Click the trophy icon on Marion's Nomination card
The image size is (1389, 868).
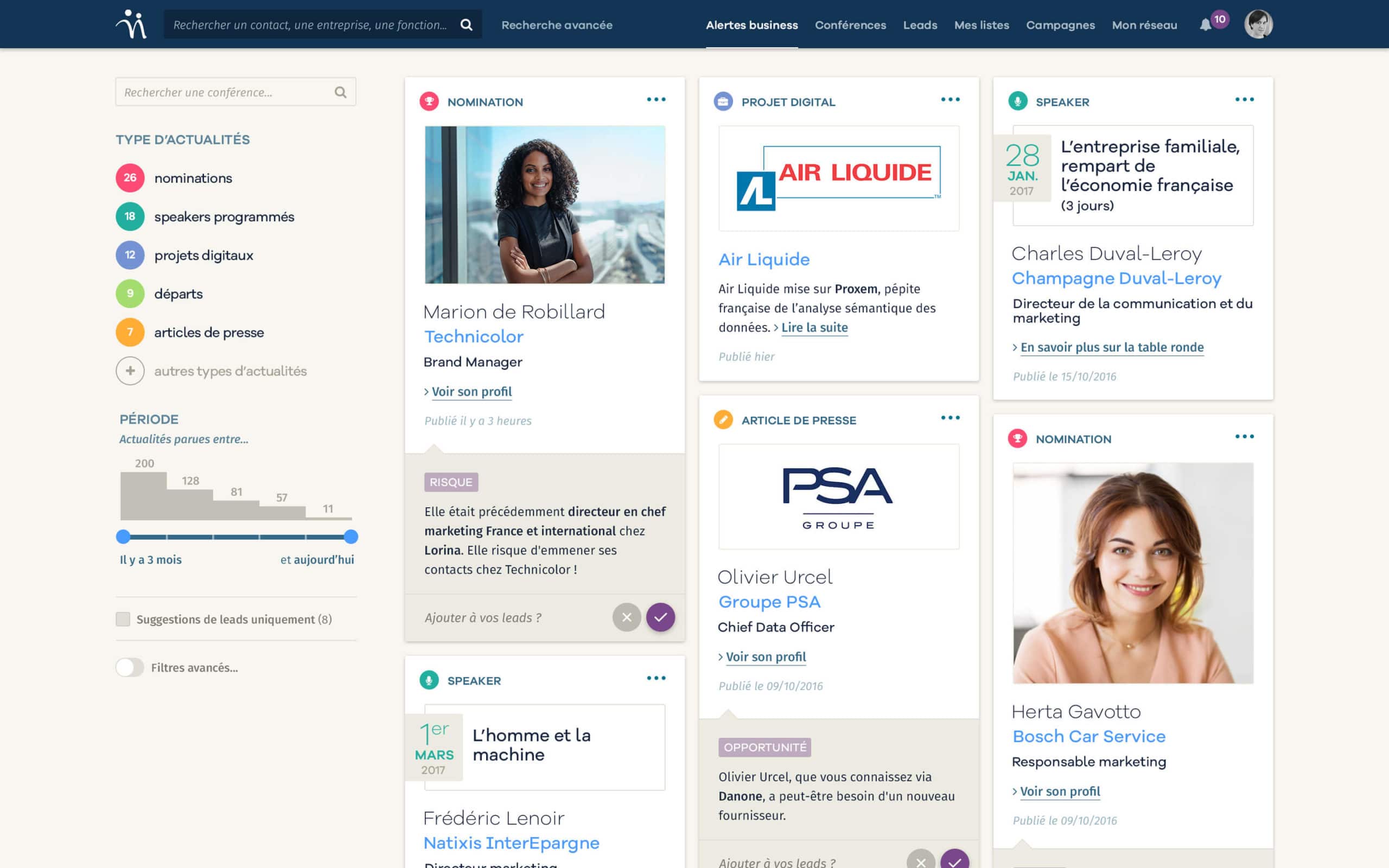pyautogui.click(x=429, y=101)
